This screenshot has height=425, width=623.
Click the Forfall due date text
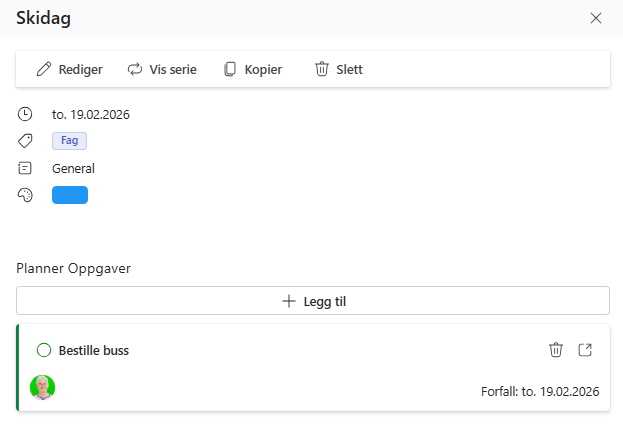539,391
